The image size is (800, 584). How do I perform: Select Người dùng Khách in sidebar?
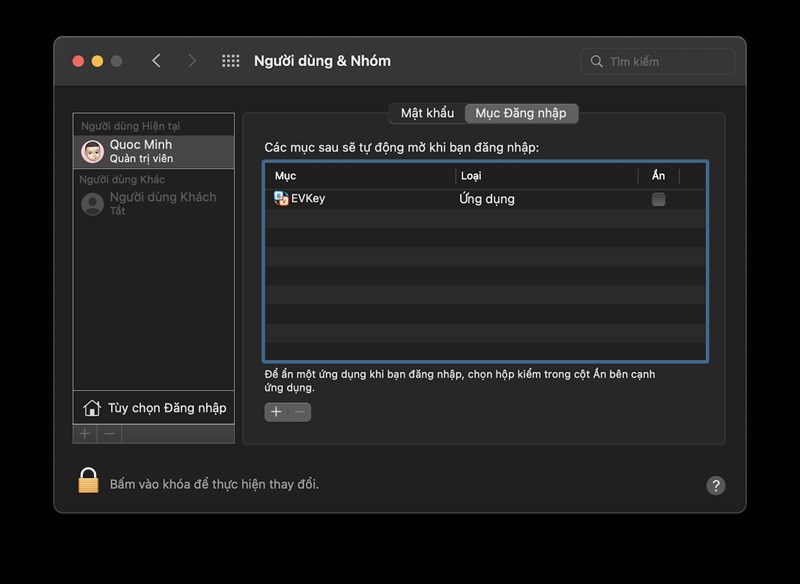154,203
